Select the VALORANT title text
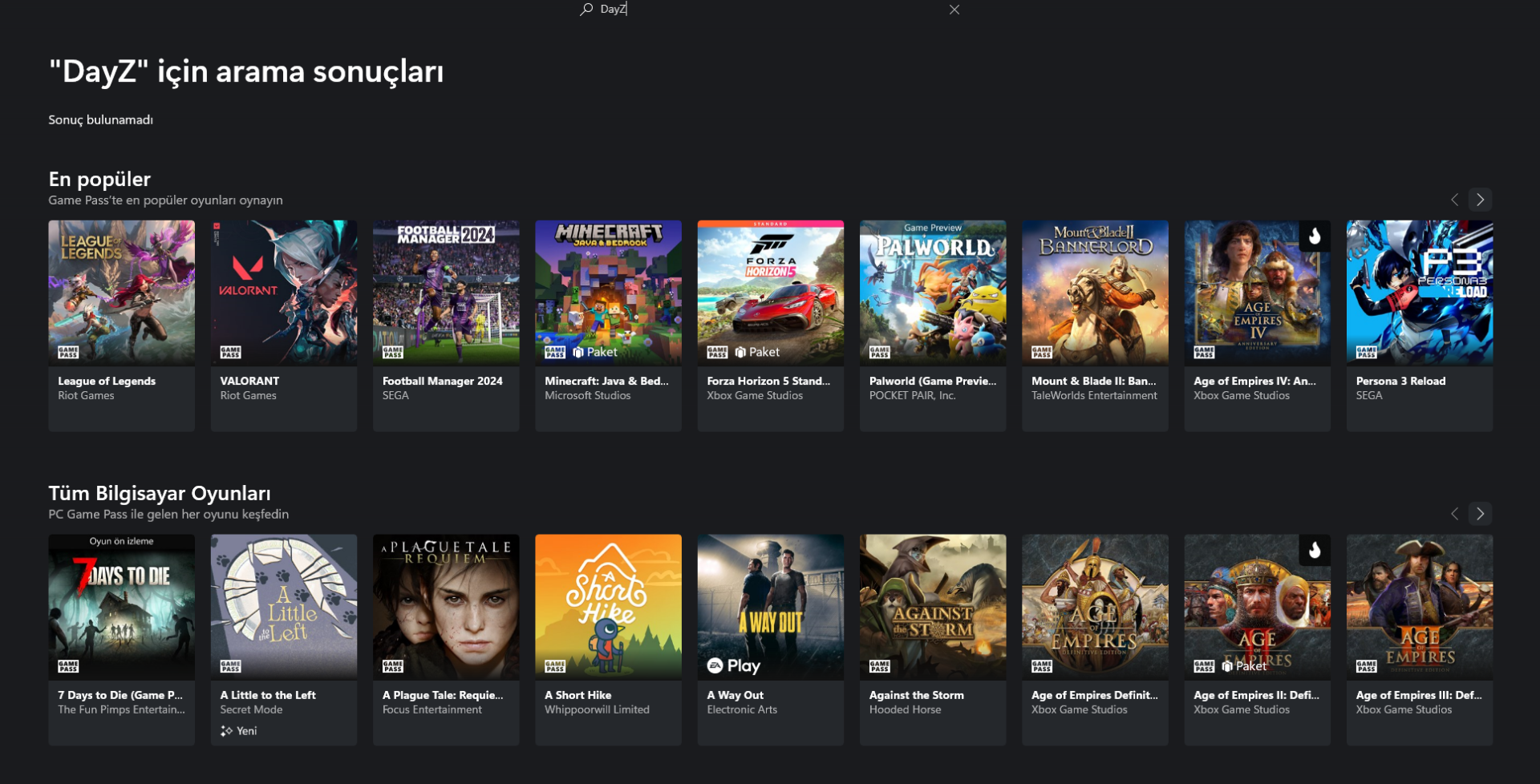 tap(250, 382)
